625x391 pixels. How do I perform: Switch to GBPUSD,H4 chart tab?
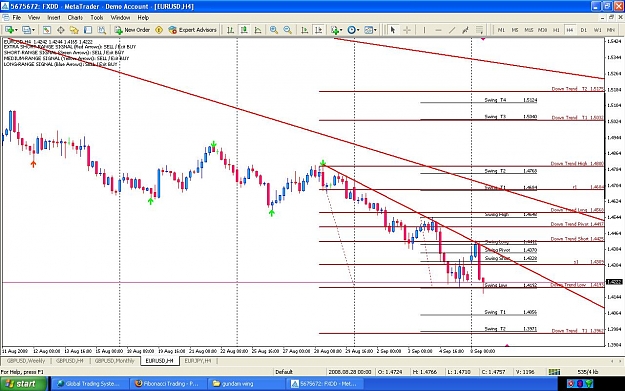pyautogui.click(x=70, y=361)
